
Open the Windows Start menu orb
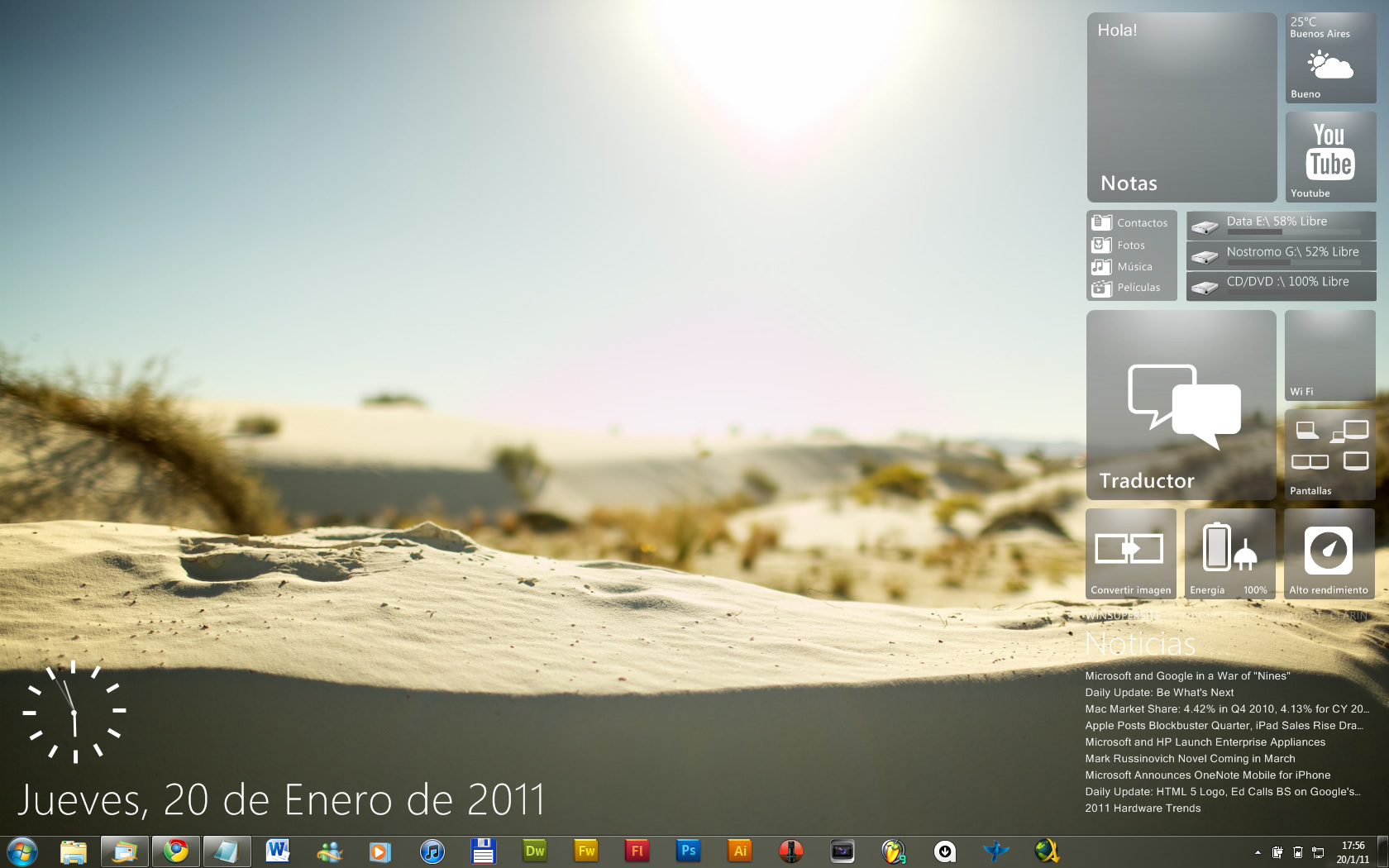pos(21,851)
